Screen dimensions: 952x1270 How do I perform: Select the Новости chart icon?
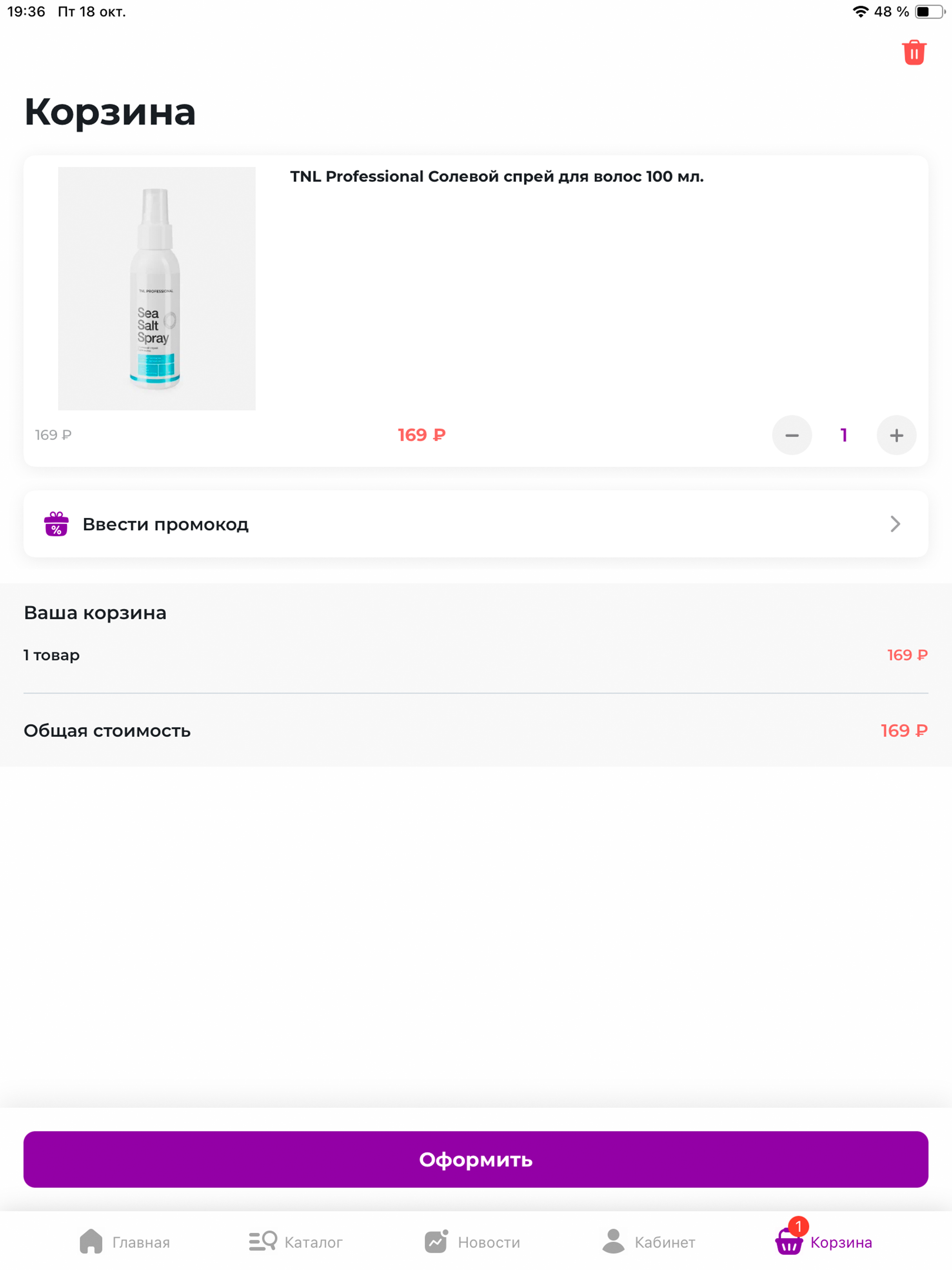click(x=436, y=1241)
